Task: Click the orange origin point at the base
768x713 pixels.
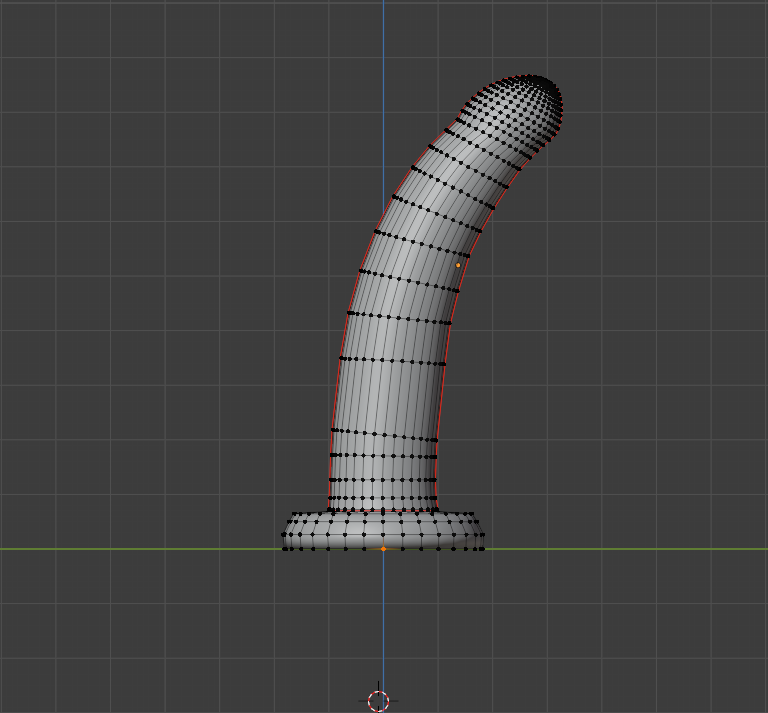Action: pyautogui.click(x=384, y=549)
